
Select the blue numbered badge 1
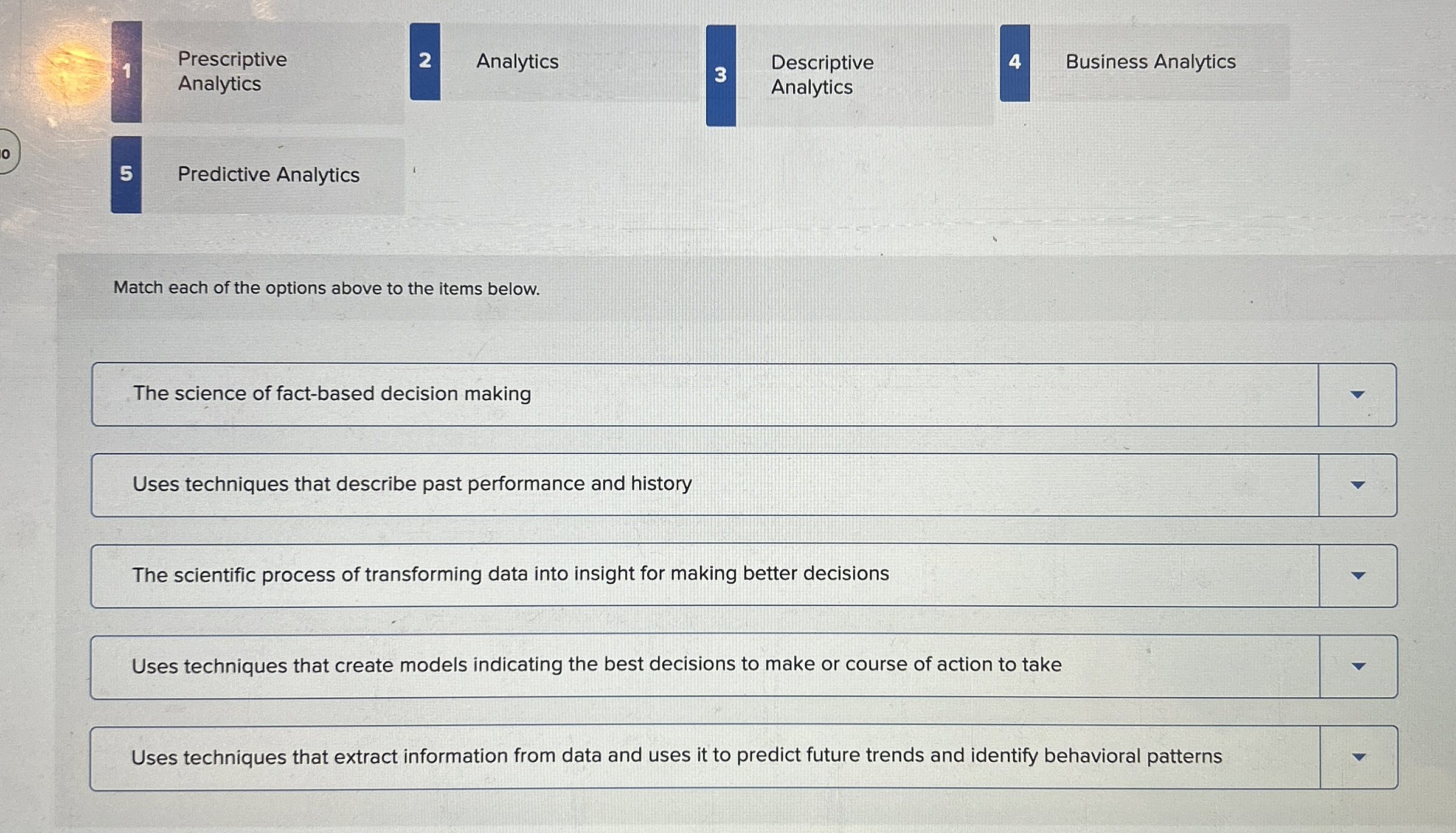pyautogui.click(x=126, y=70)
